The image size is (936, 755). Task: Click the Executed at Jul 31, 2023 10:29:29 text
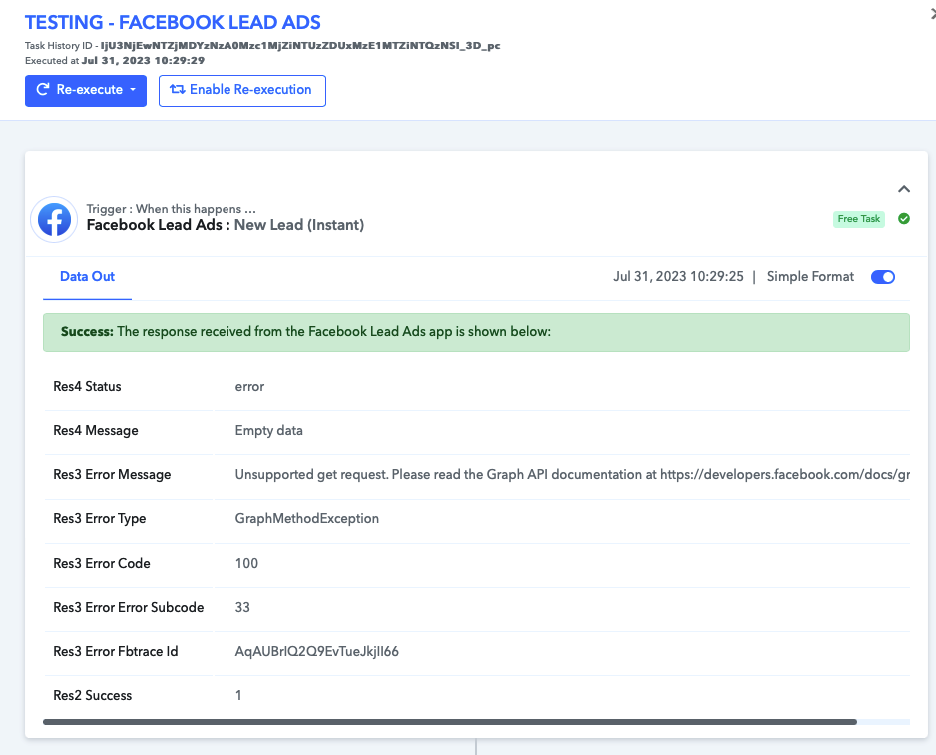115,60
